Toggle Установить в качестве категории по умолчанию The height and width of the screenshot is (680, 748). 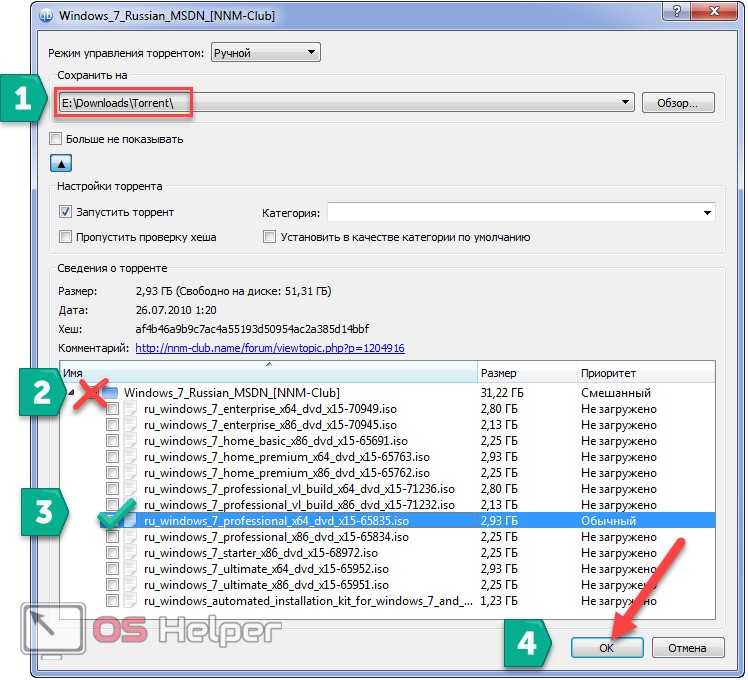click(x=270, y=236)
